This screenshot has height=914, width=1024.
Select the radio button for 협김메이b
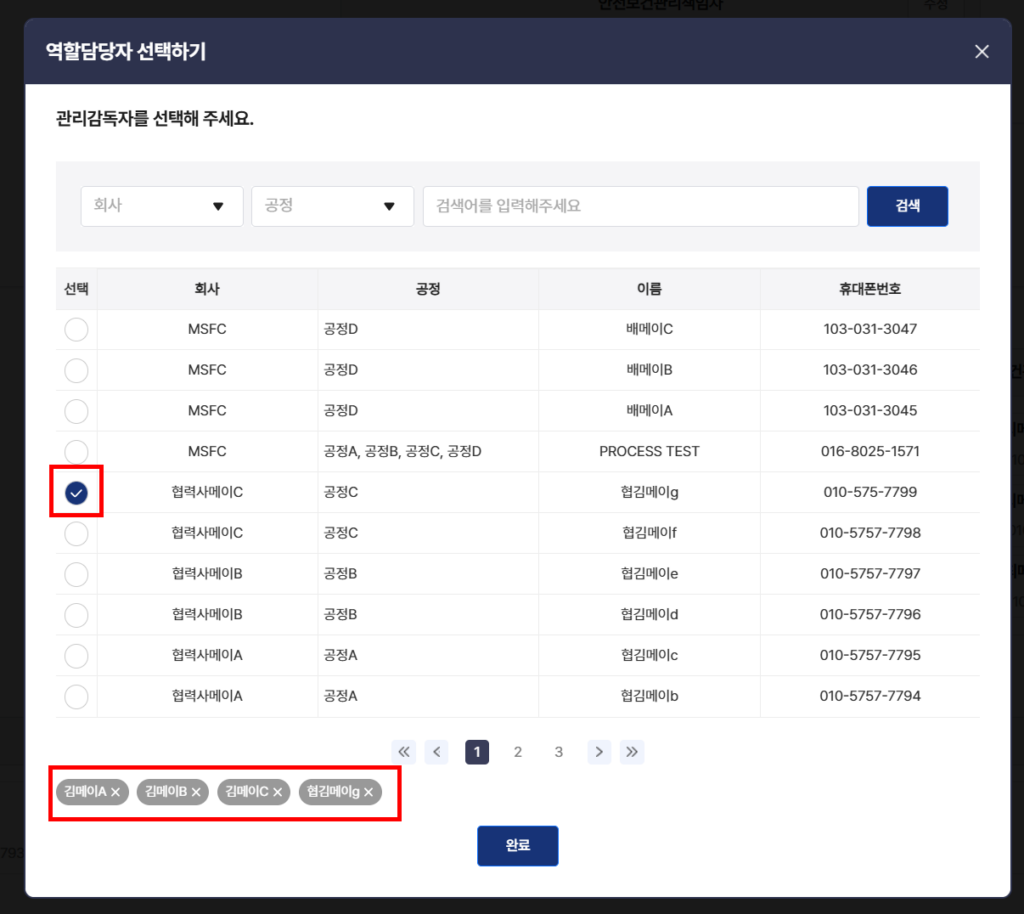[x=76, y=697]
